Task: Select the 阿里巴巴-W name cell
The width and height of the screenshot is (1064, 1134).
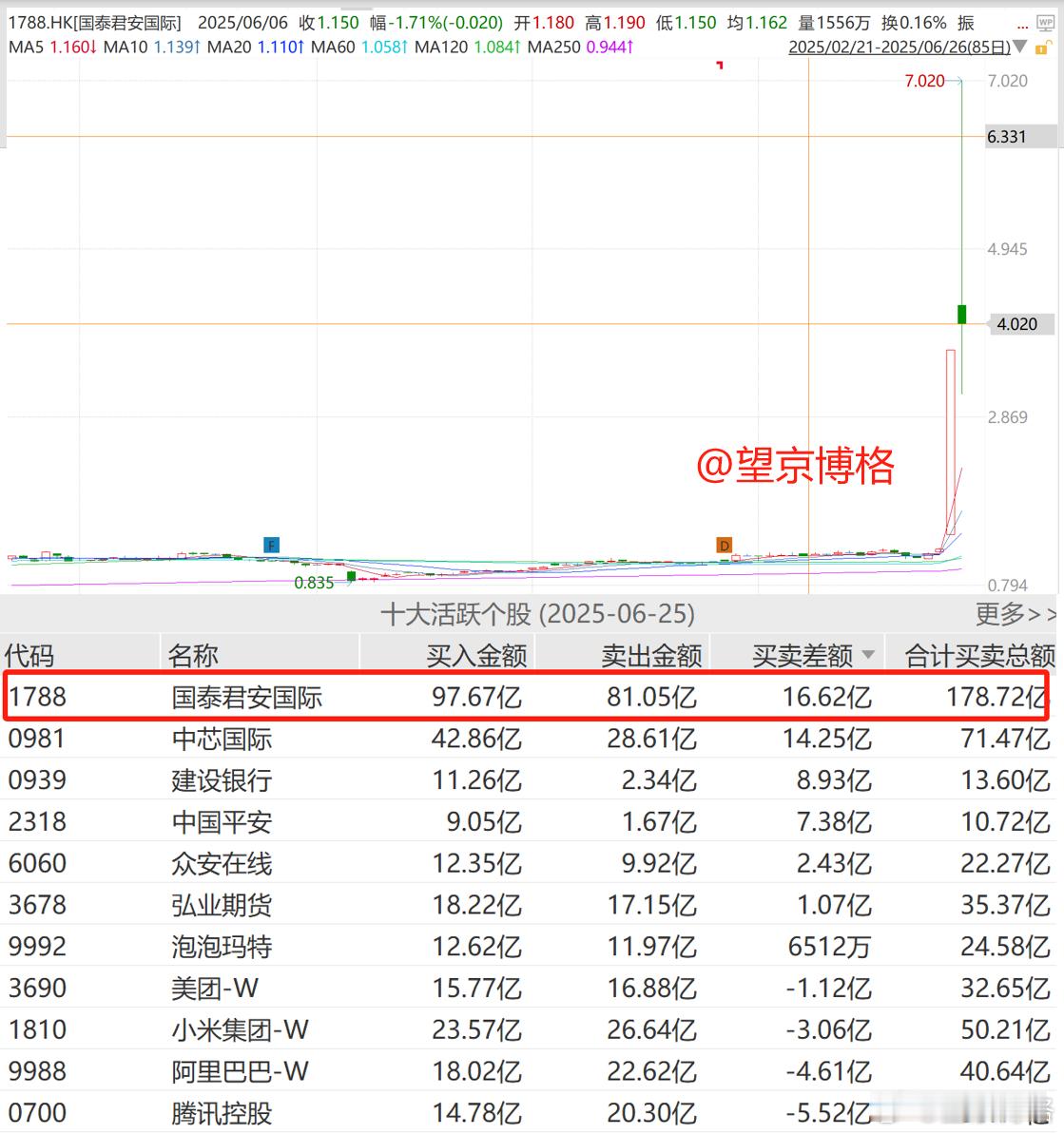Action: [241, 1072]
